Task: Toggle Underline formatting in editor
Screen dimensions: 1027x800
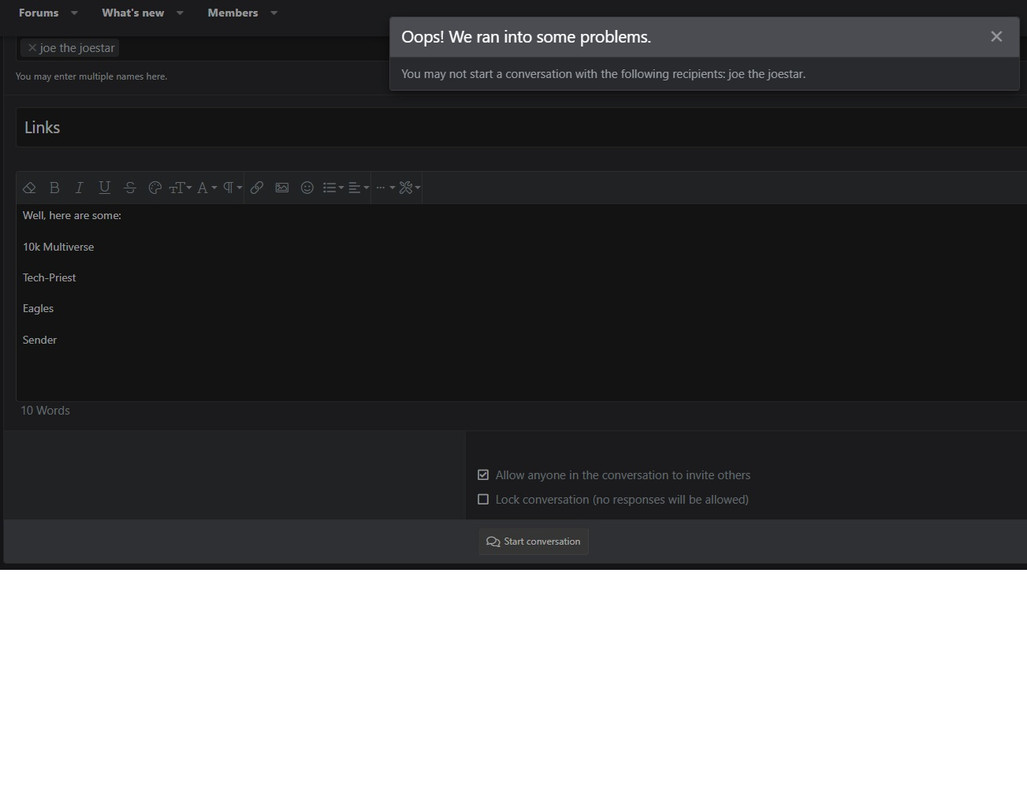Action: click(104, 188)
